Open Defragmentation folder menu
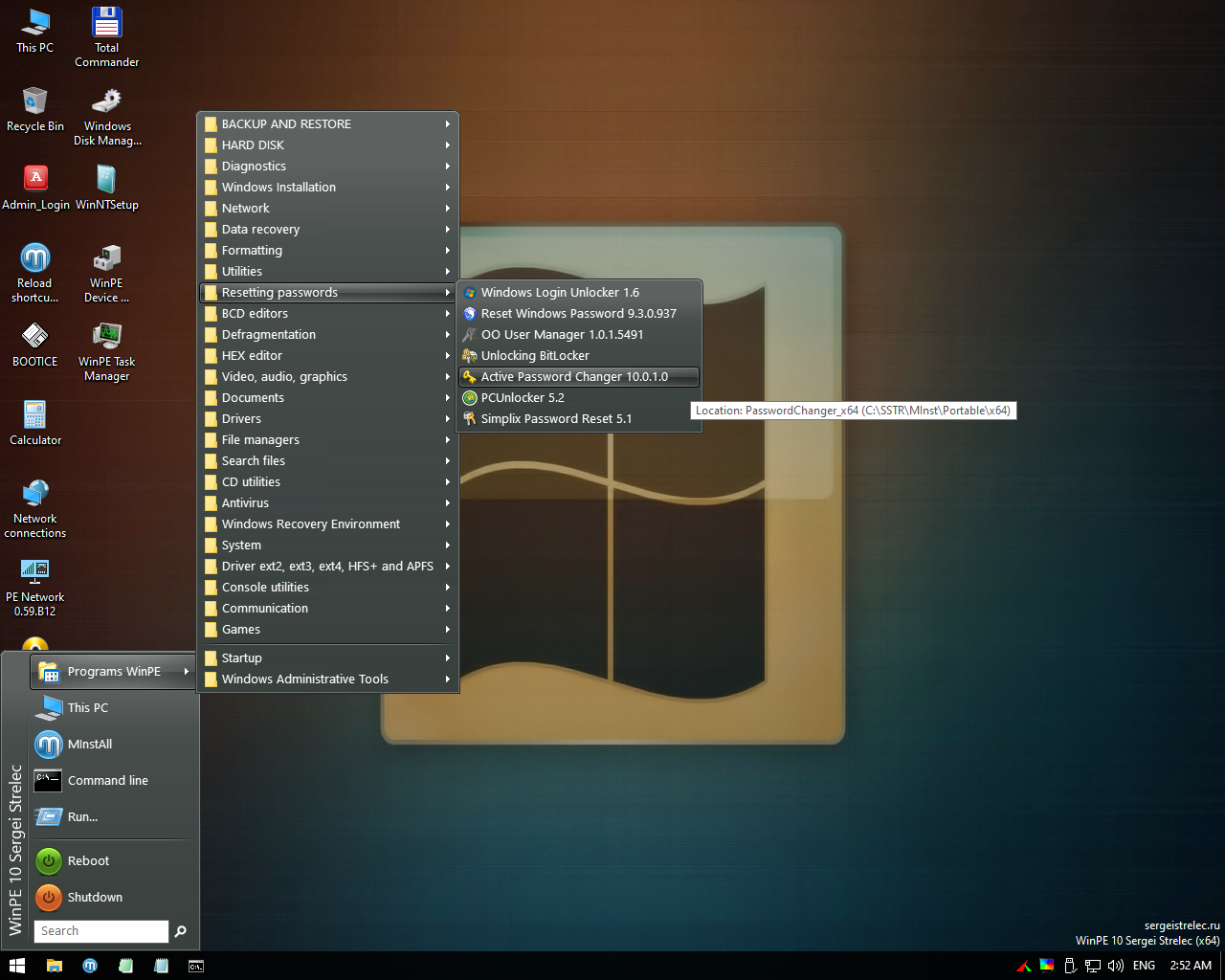This screenshot has width=1225, height=980. pyautogui.click(x=327, y=334)
